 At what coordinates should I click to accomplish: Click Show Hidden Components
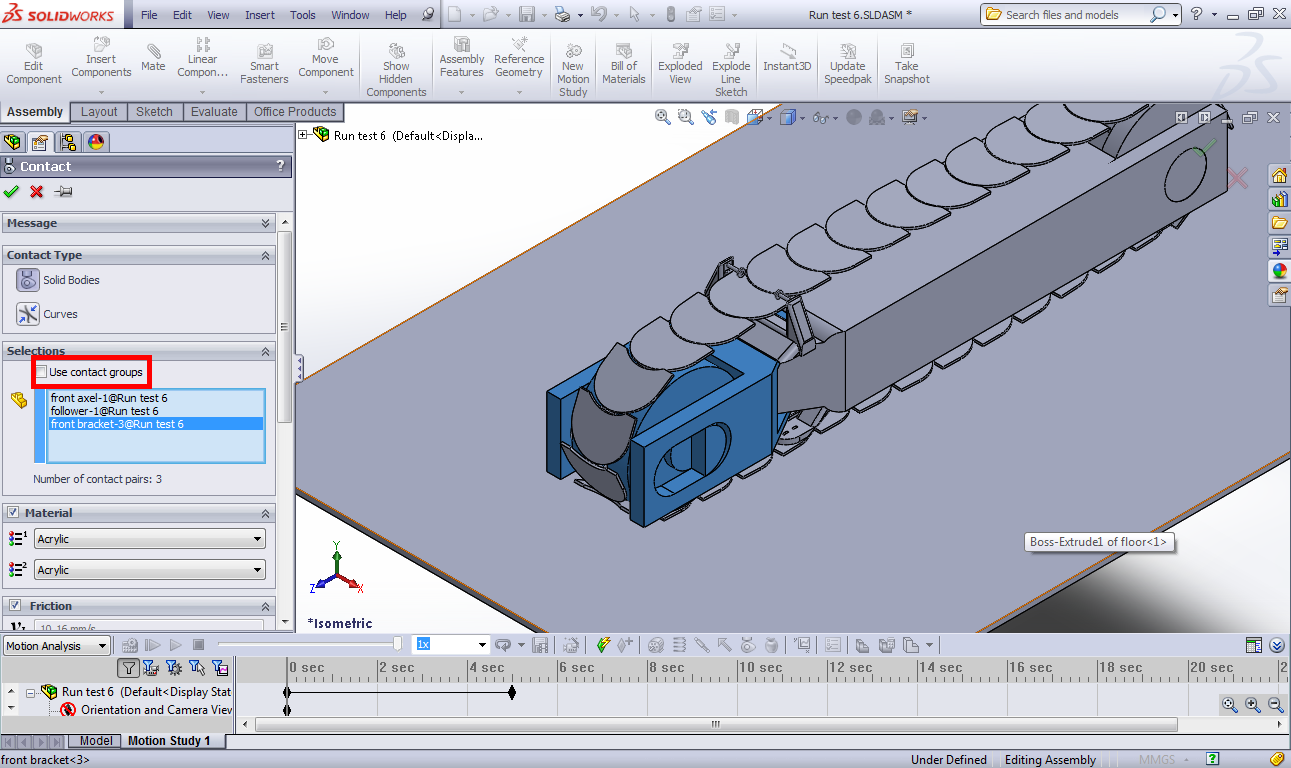coord(396,70)
